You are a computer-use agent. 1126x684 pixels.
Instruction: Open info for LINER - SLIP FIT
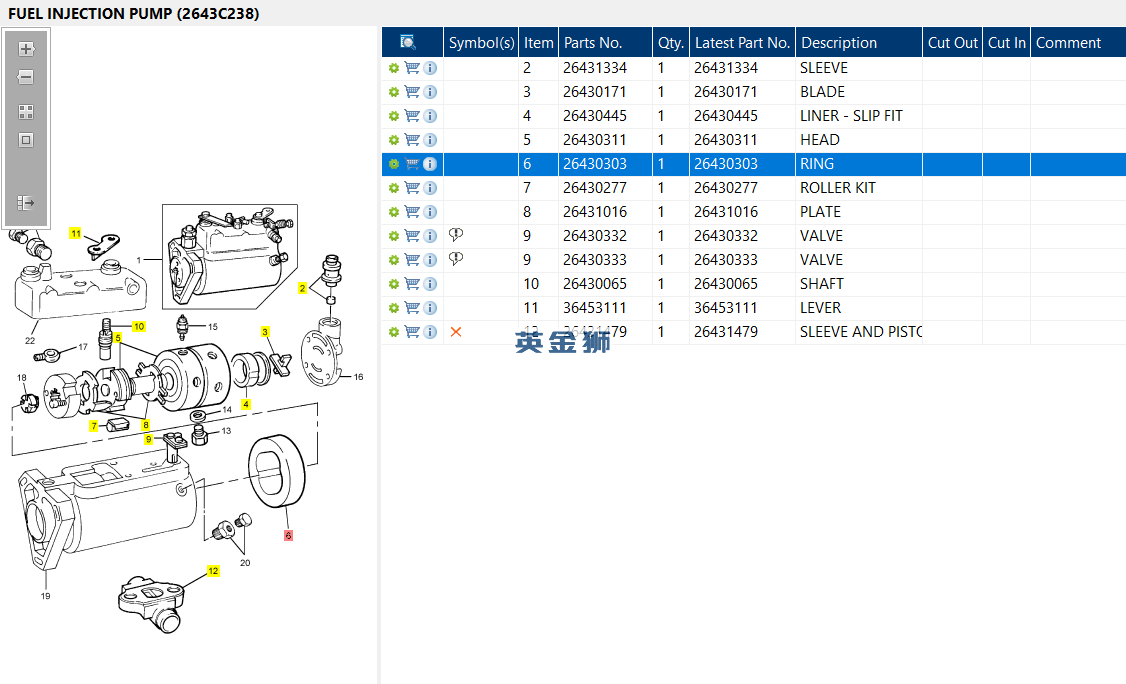[x=430, y=116]
